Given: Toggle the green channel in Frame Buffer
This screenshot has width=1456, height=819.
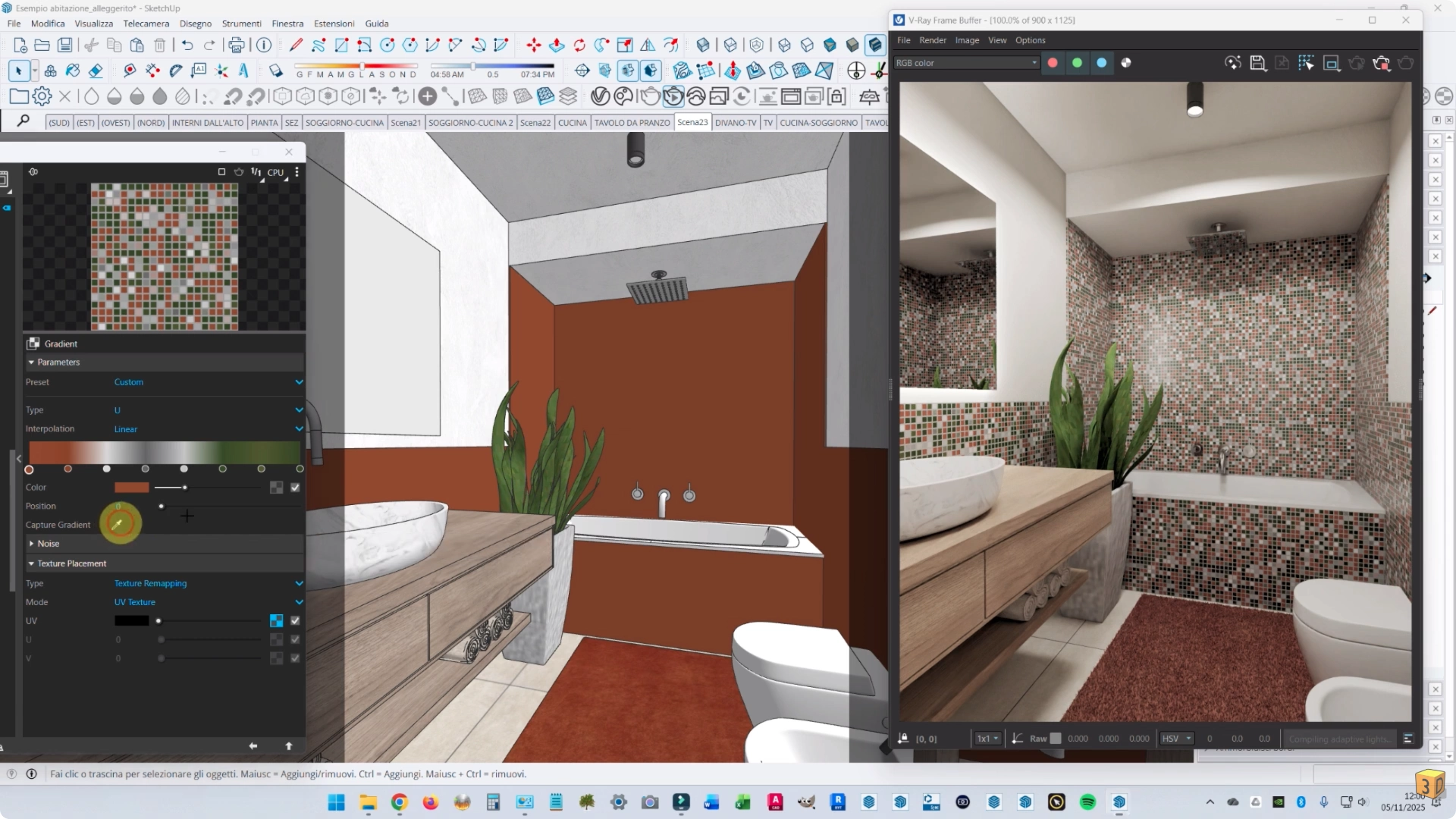Looking at the screenshot, I should tap(1077, 63).
